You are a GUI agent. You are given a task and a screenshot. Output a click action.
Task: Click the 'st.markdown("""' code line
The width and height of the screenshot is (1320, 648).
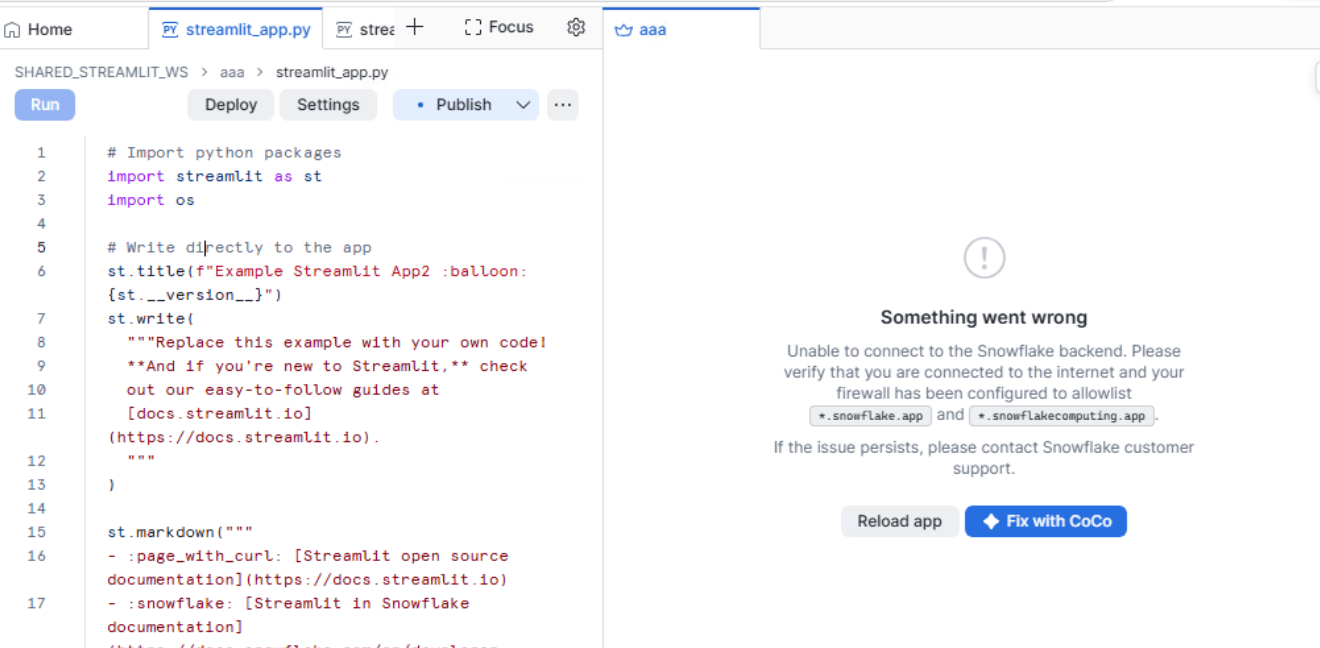pyautogui.click(x=181, y=532)
